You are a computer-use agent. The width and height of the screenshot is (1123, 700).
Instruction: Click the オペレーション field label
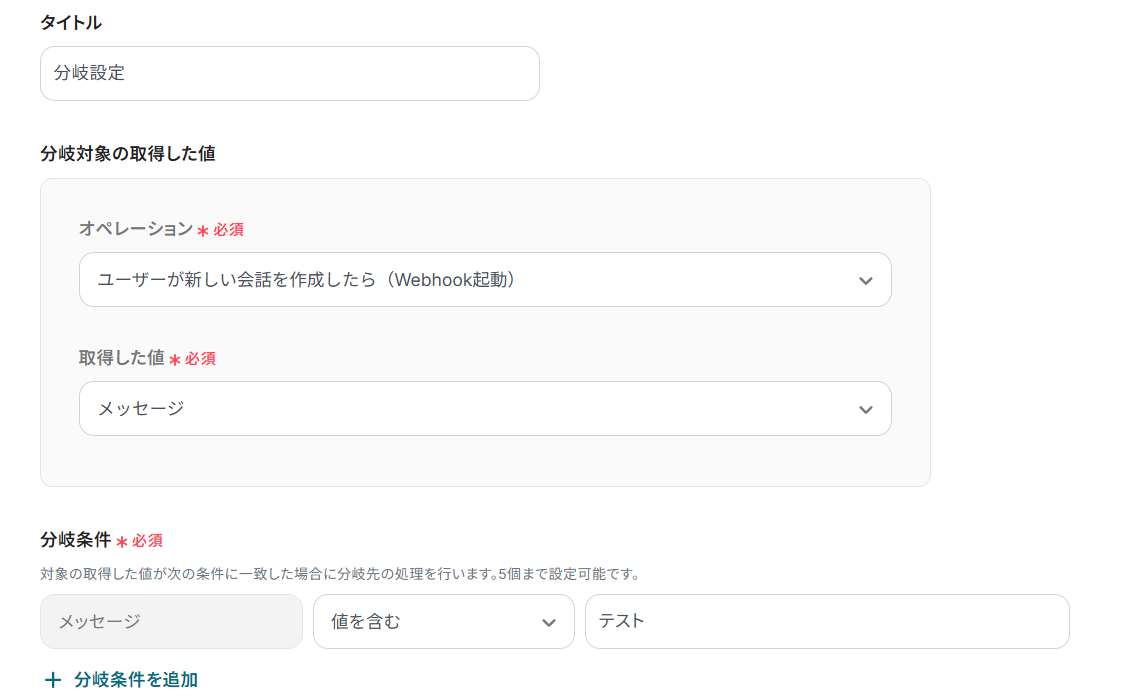(135, 229)
